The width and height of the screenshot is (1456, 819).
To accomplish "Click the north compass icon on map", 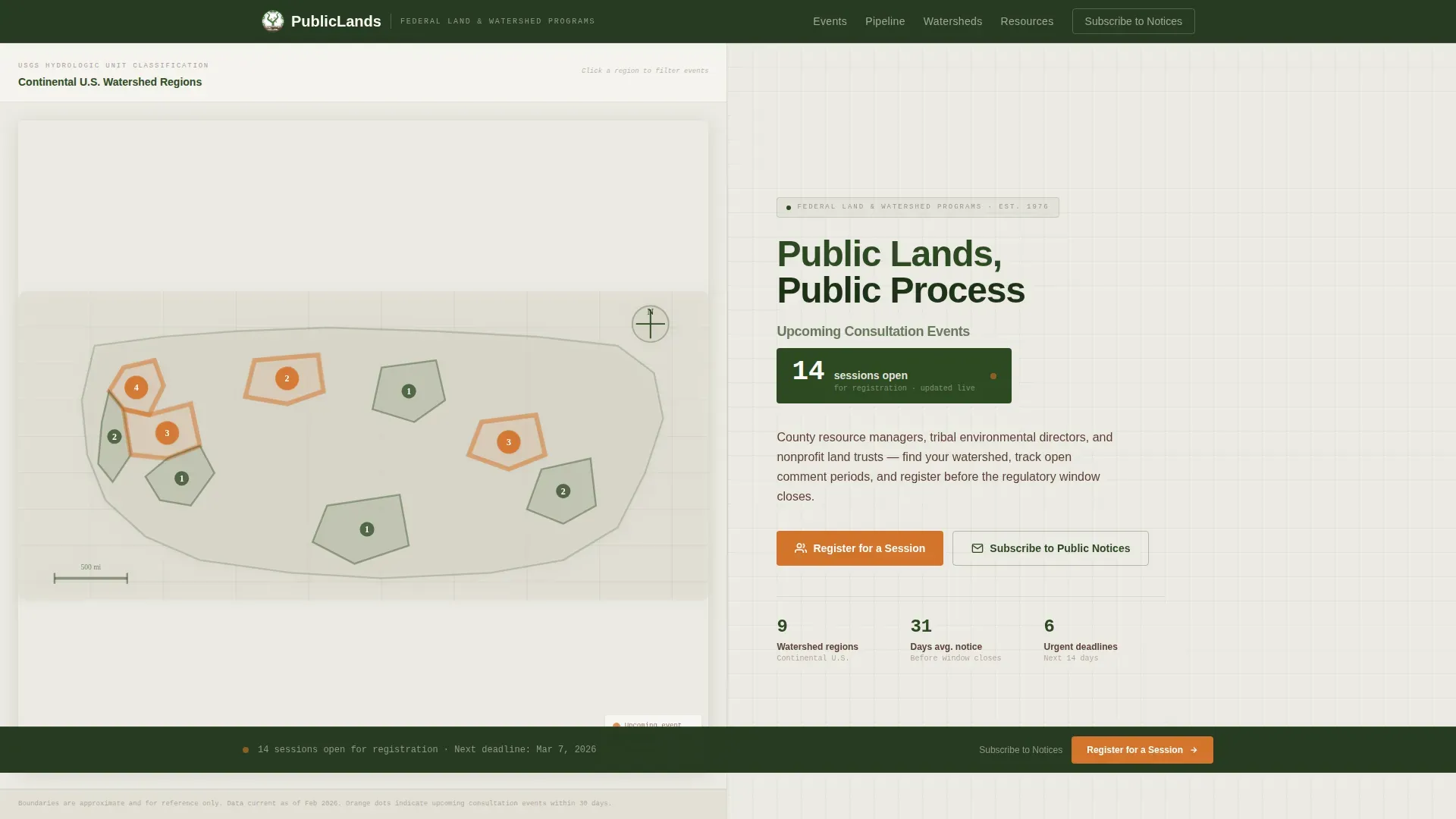I will 651,324.
